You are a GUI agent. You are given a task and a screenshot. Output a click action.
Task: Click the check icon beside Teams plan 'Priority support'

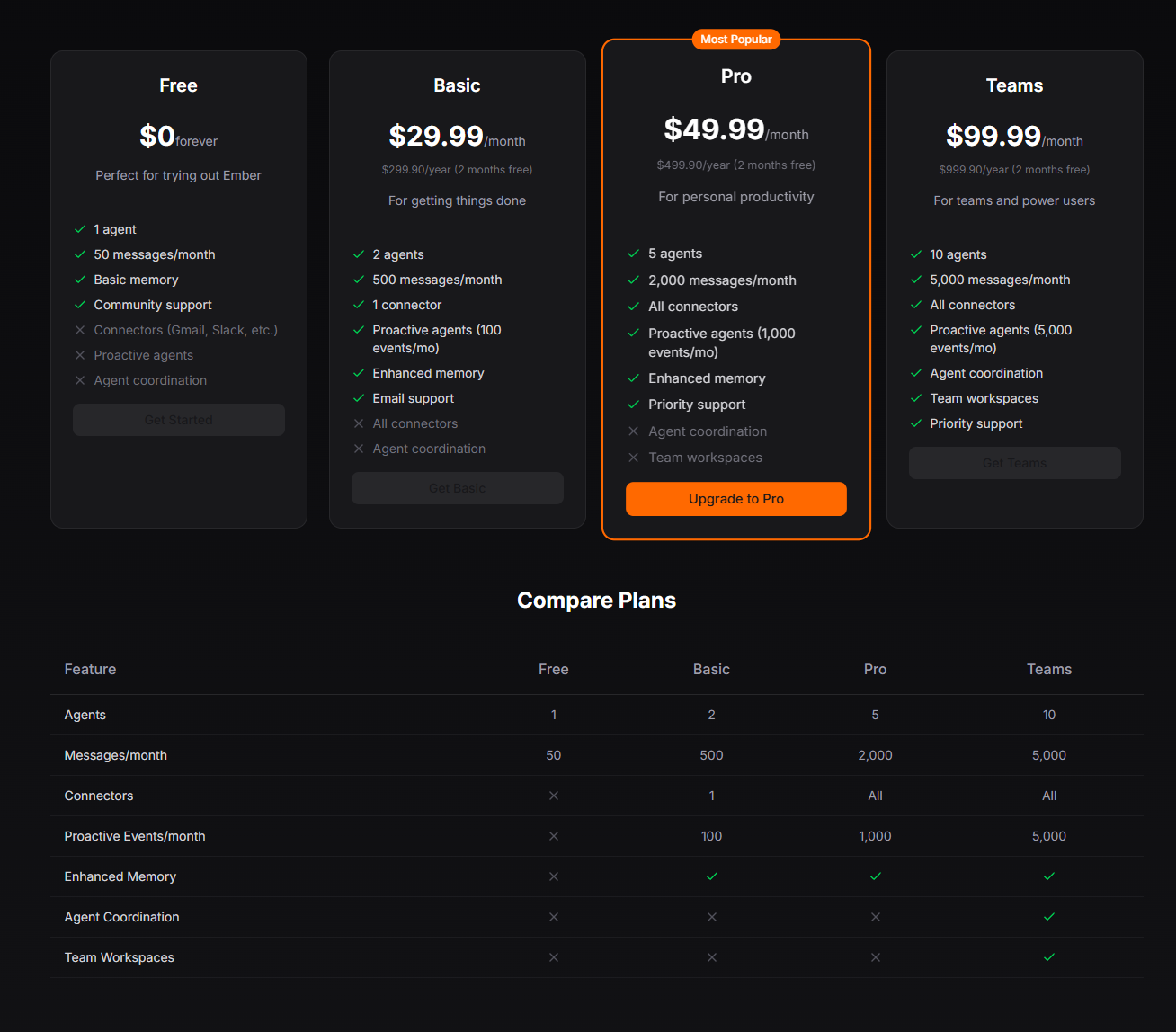[x=916, y=423]
